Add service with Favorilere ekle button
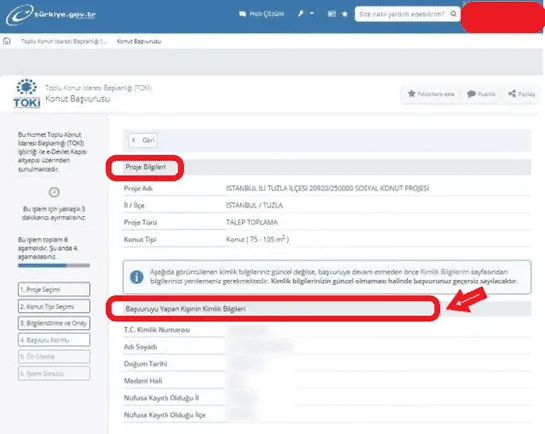The height and width of the screenshot is (434, 545). pos(431,94)
